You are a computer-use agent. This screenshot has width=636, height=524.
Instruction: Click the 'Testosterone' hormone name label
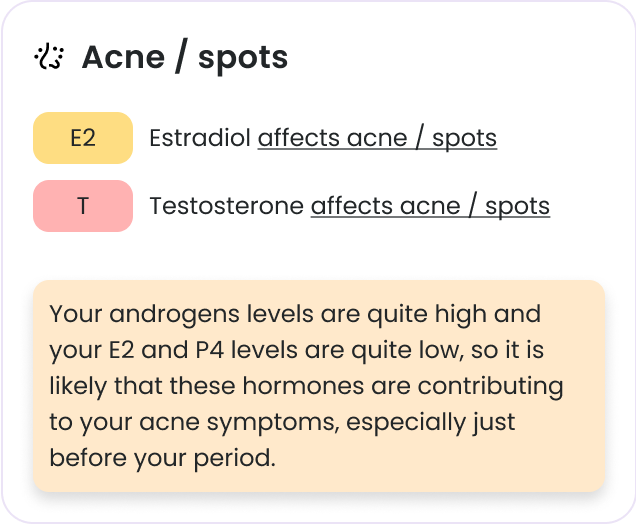227,206
